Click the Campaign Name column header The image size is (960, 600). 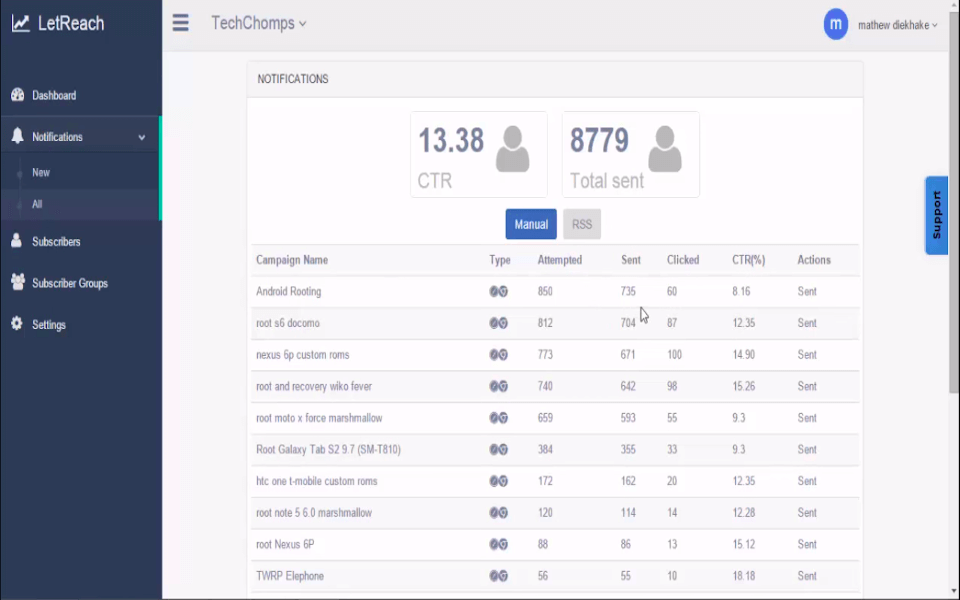[292, 260]
